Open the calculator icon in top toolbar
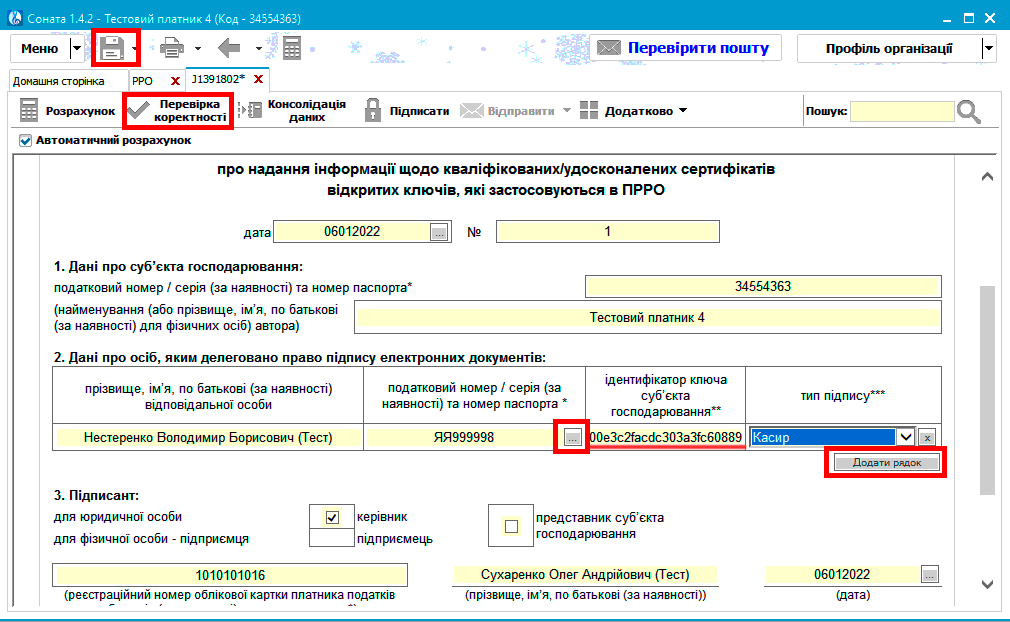This screenshot has height=622, width=1010. [292, 48]
